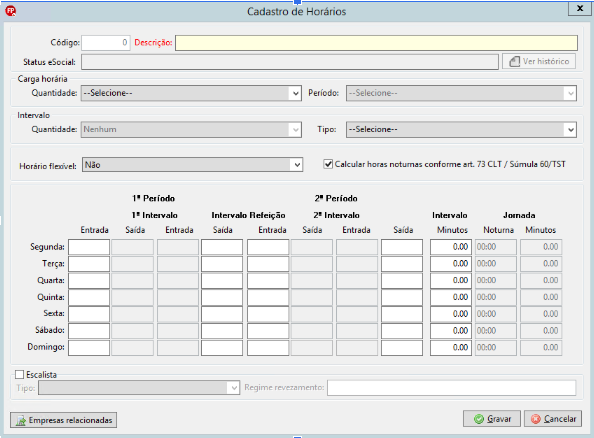Click the red cancel icon on Cancelar
The height and width of the screenshot is (438, 594).
coord(536,419)
